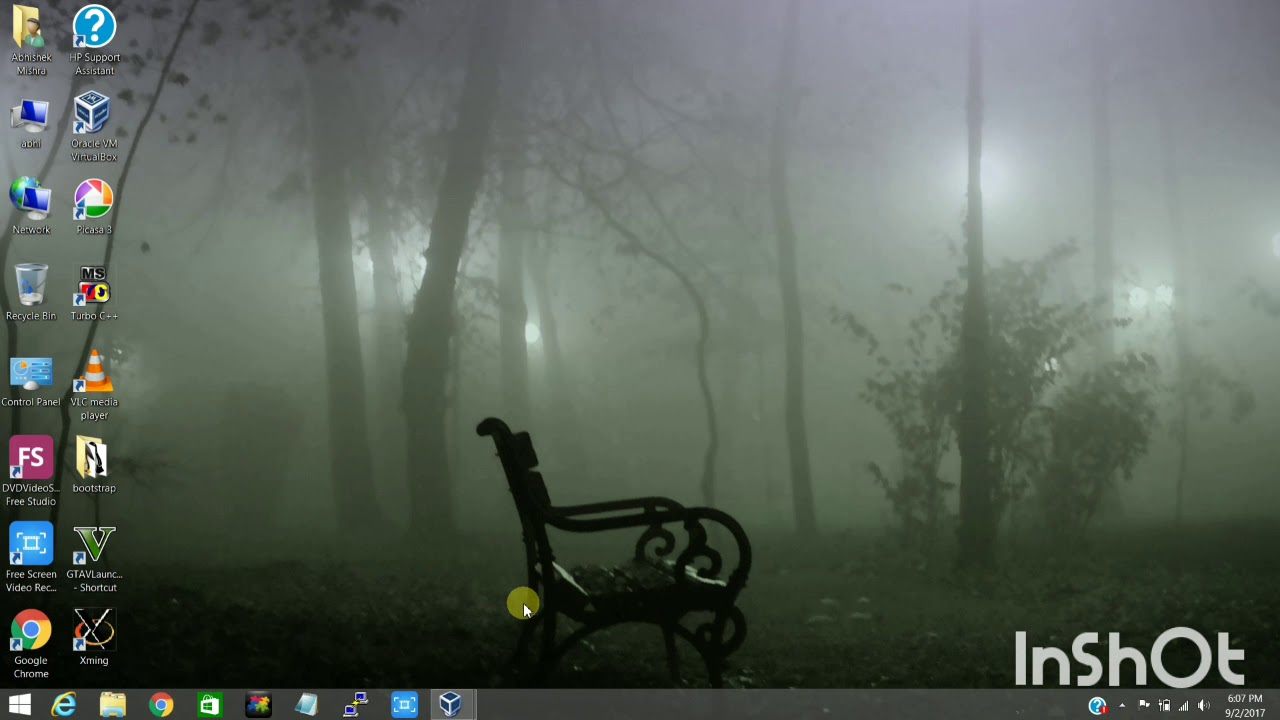This screenshot has height=720, width=1280.
Task: Open Internet Explorer from the taskbar
Action: [x=64, y=705]
